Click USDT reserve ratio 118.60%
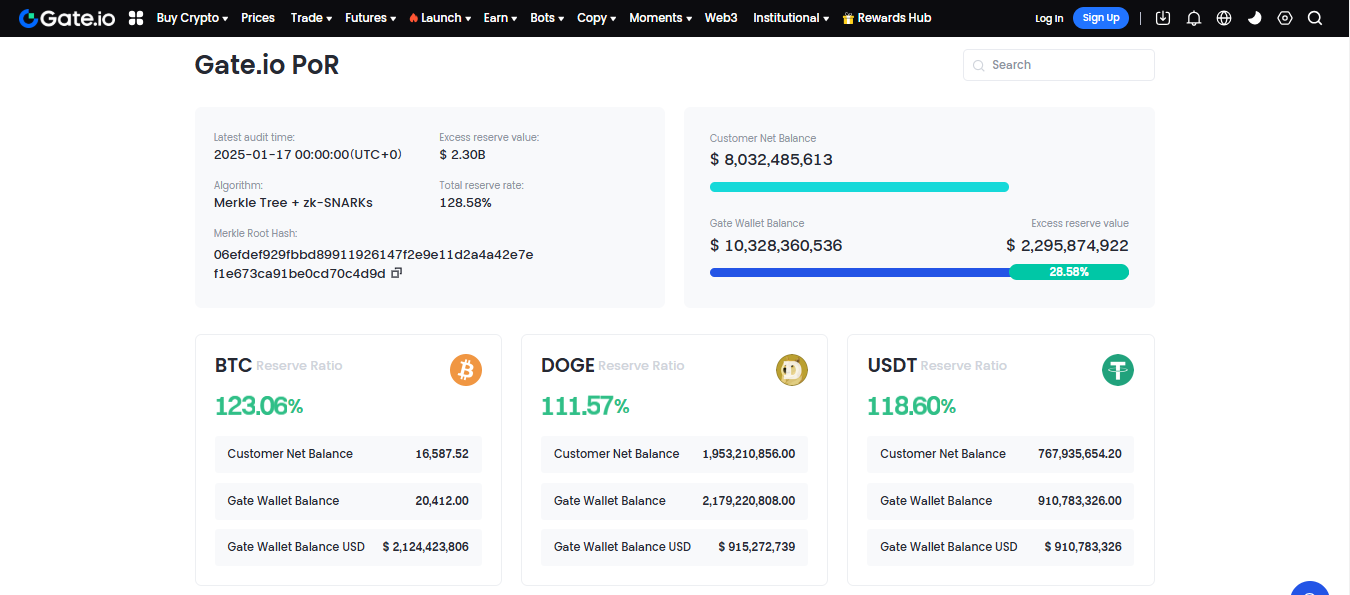 click(912, 406)
